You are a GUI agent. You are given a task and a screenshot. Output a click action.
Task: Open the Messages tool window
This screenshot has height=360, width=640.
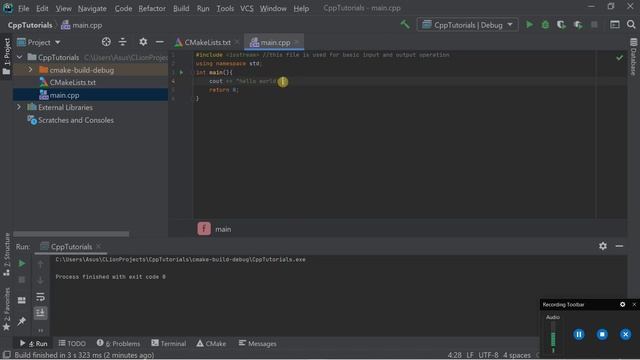pyautogui.click(x=258, y=343)
